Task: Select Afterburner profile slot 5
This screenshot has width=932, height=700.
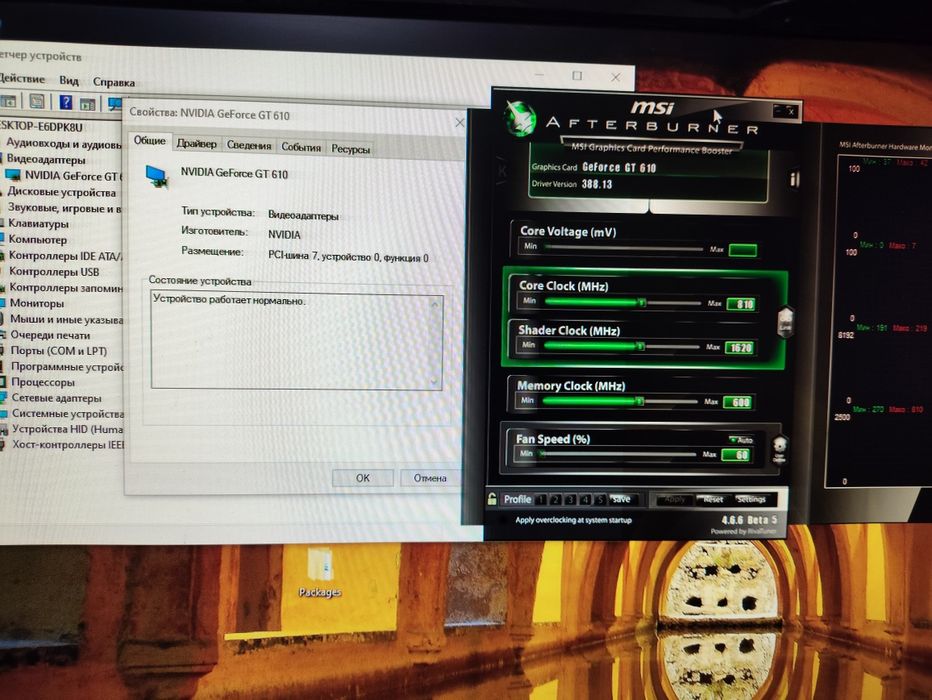Action: 600,500
